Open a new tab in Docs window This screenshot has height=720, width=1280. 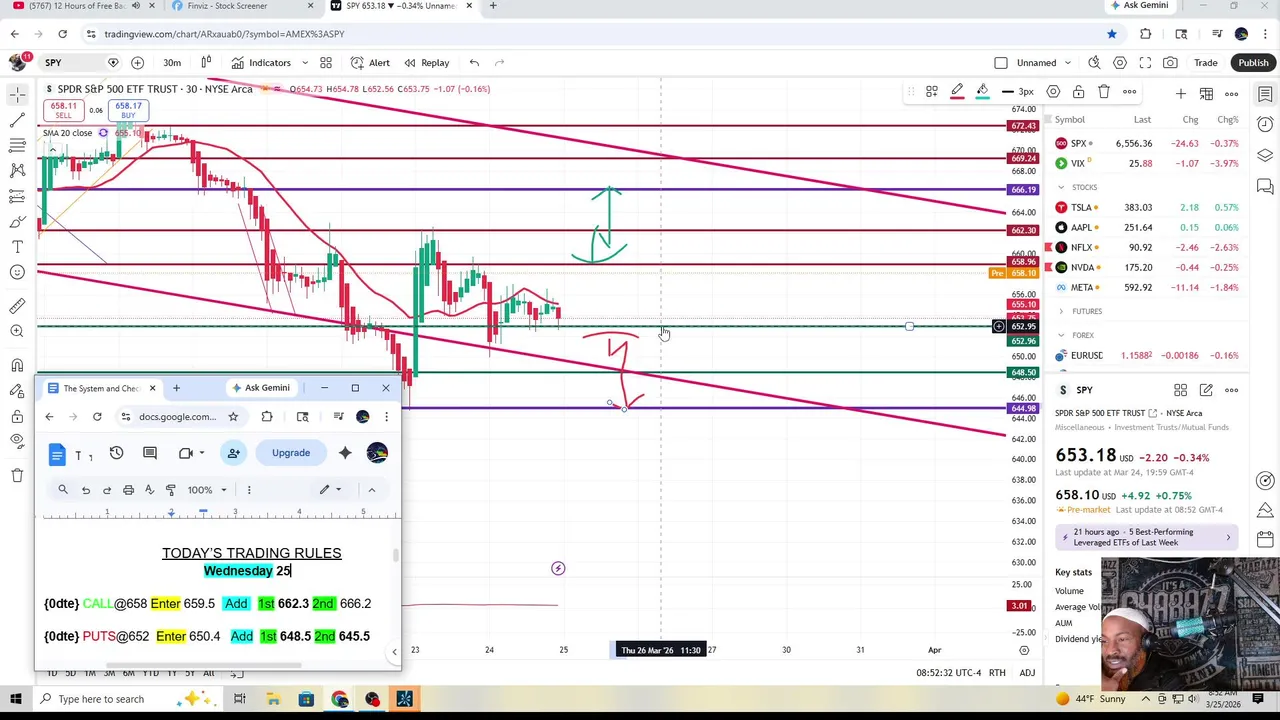[176, 388]
